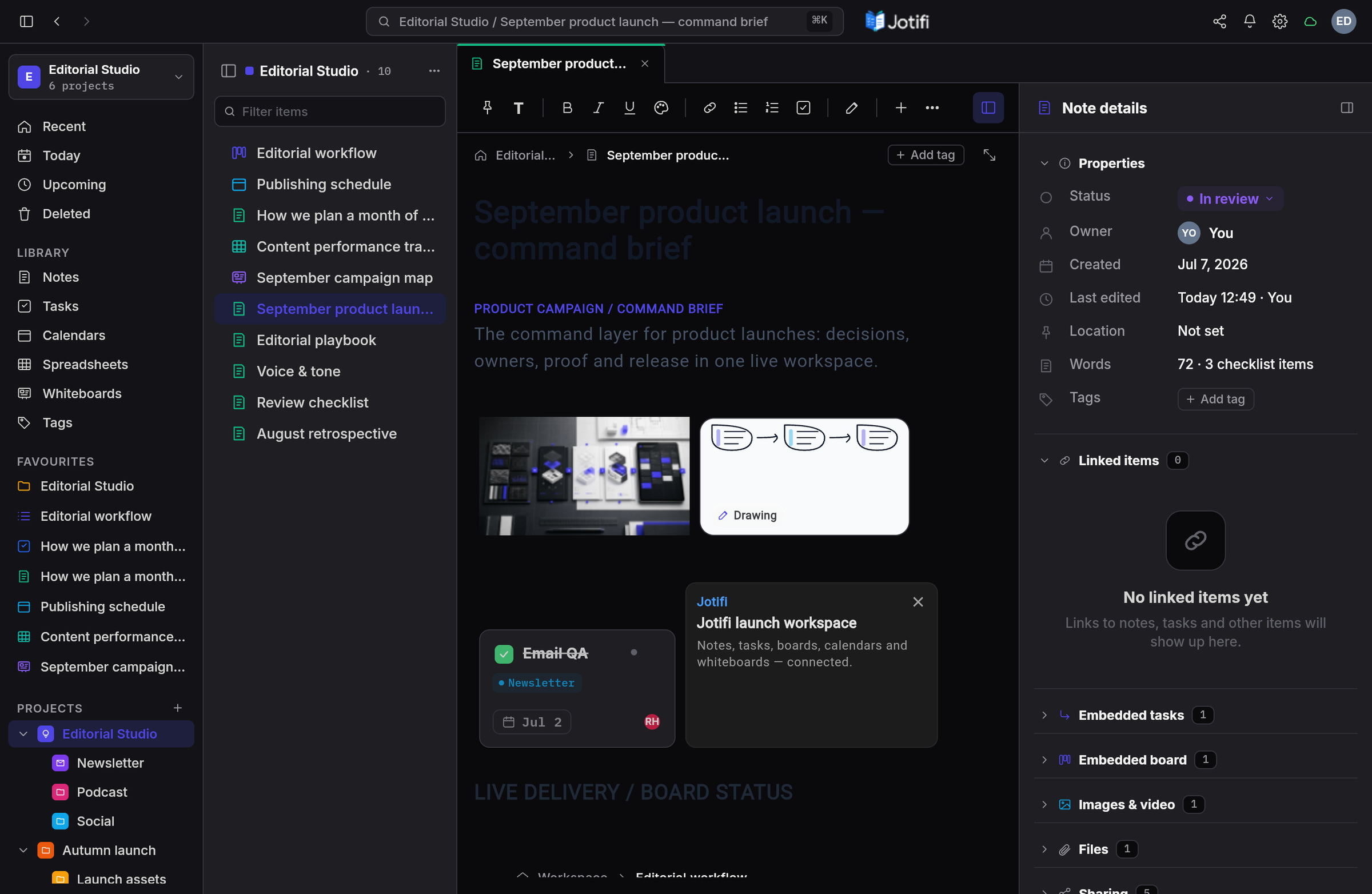Open Today view
The height and width of the screenshot is (894, 1372).
point(101,155)
